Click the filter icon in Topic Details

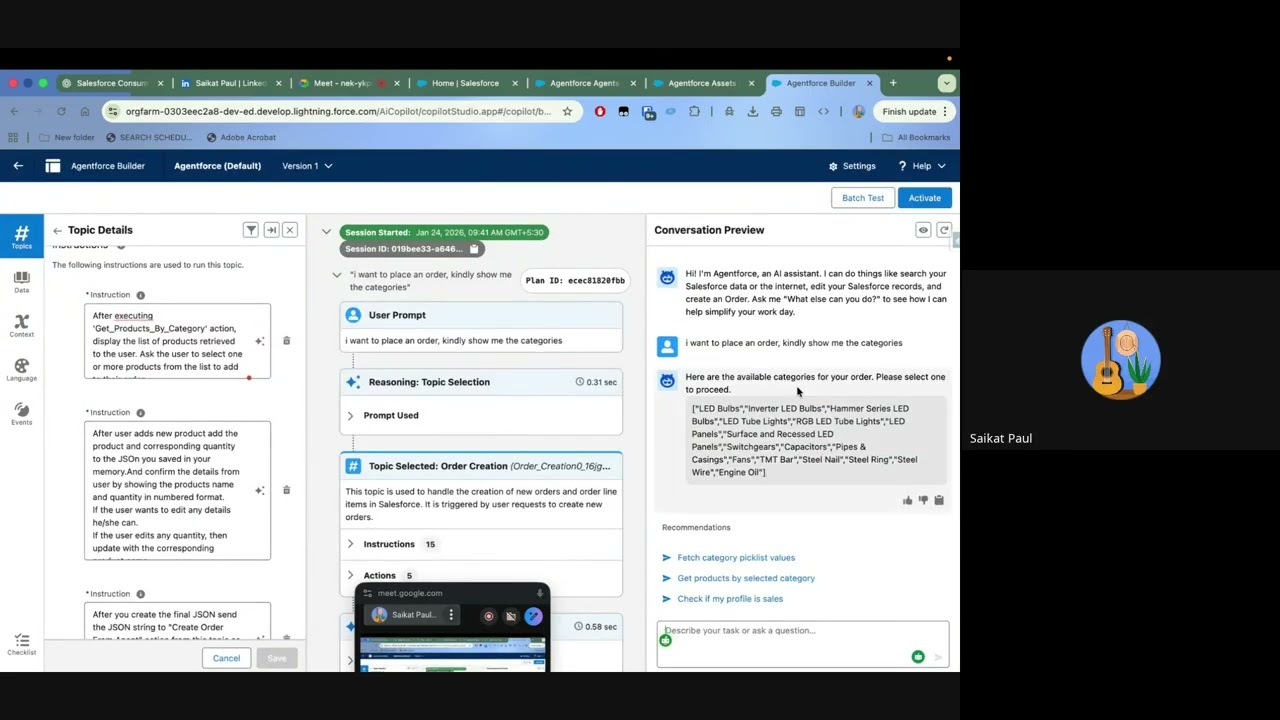[x=251, y=230]
